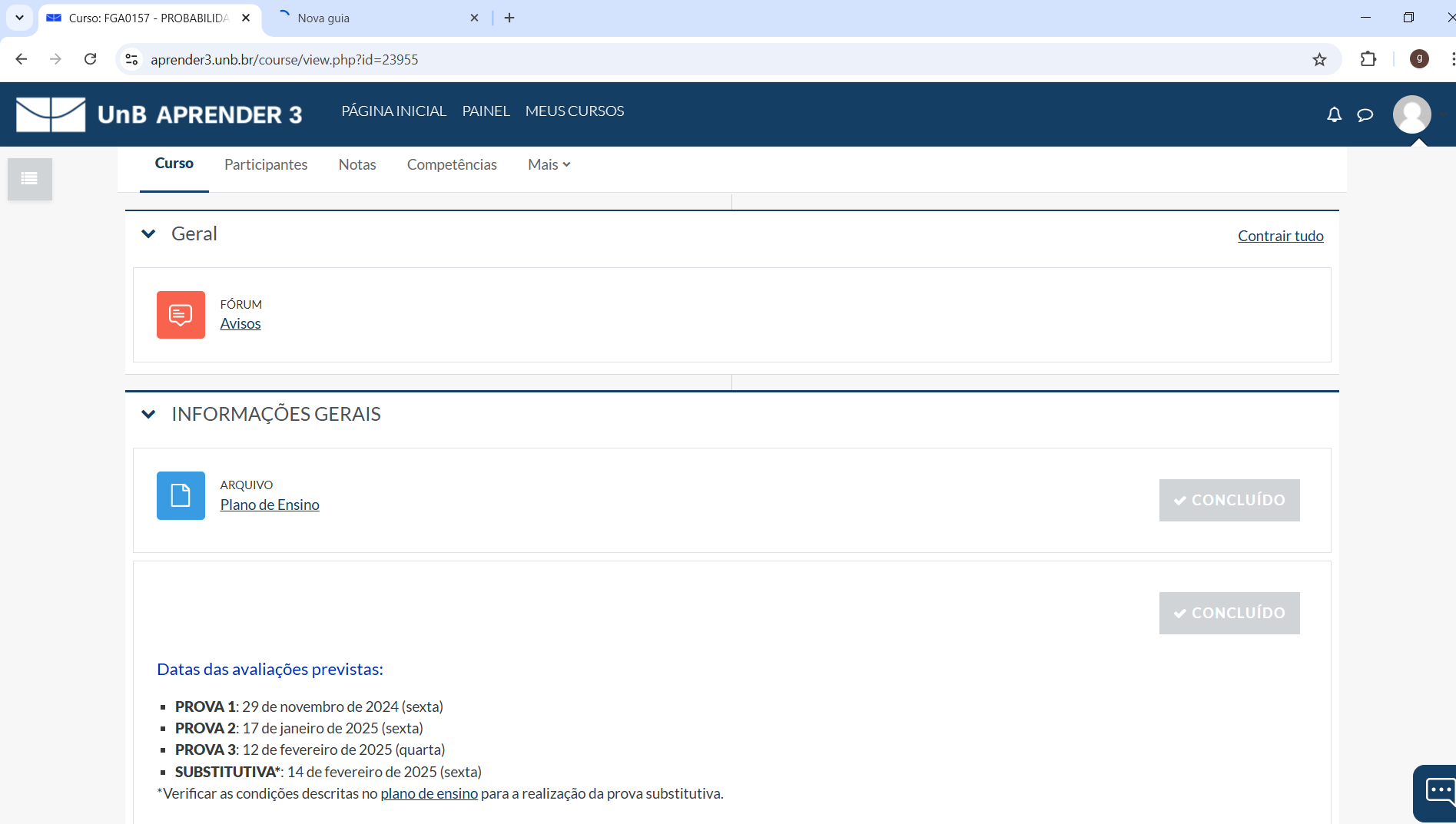Open the notifications bell icon
This screenshot has width=1456, height=824.
1334,114
